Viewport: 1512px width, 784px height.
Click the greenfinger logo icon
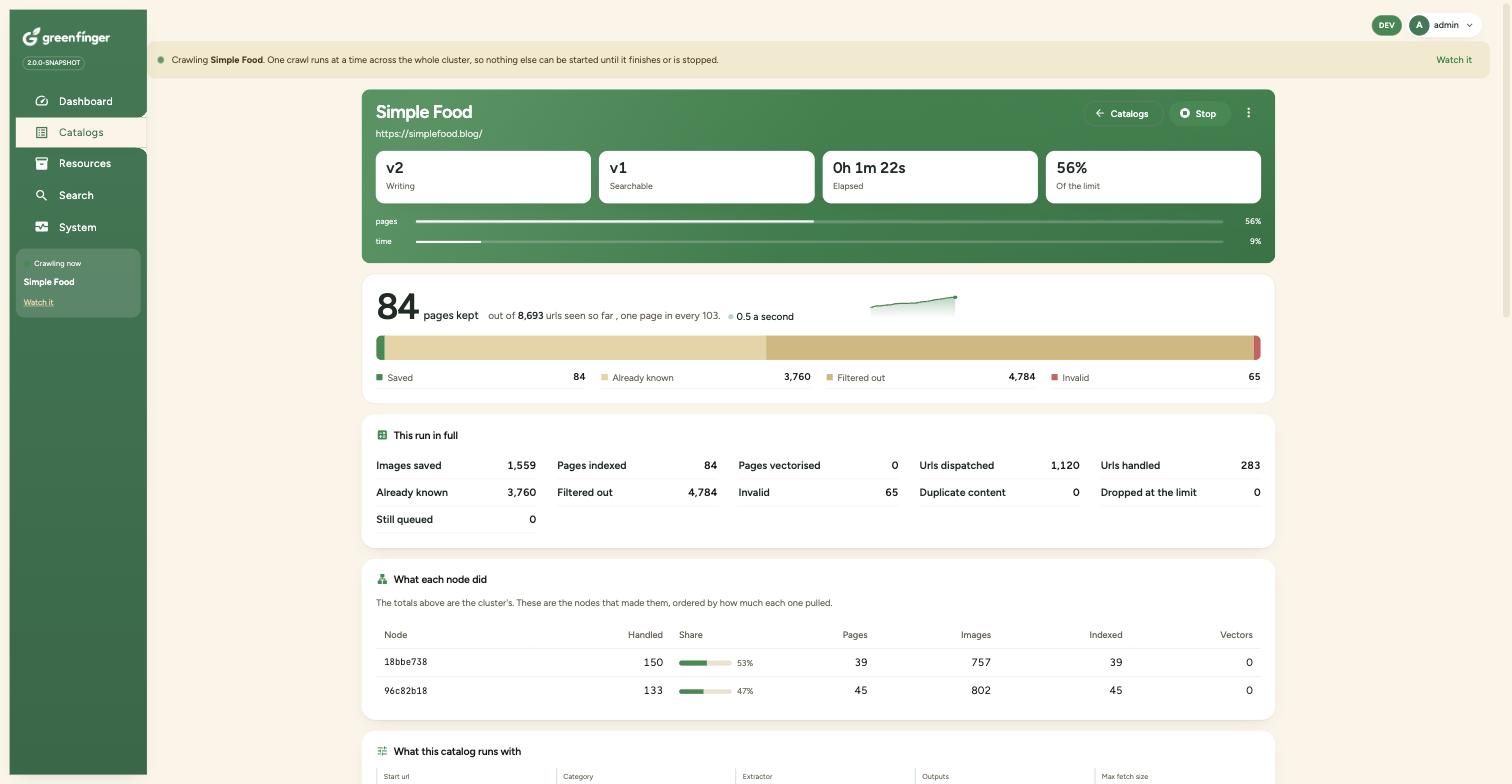pyautogui.click(x=31, y=37)
